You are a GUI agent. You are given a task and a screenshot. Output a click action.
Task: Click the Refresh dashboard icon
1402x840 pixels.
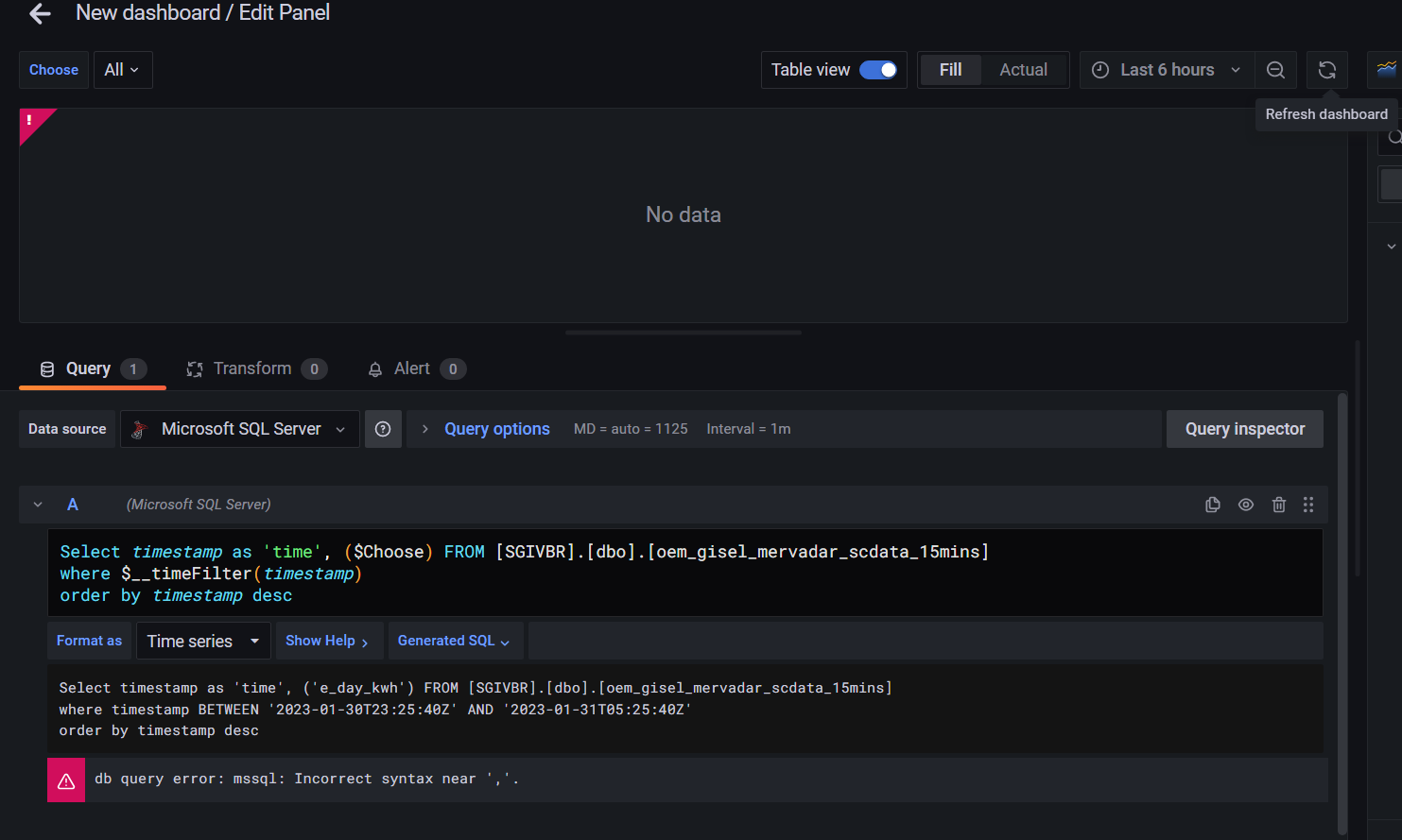coord(1326,70)
